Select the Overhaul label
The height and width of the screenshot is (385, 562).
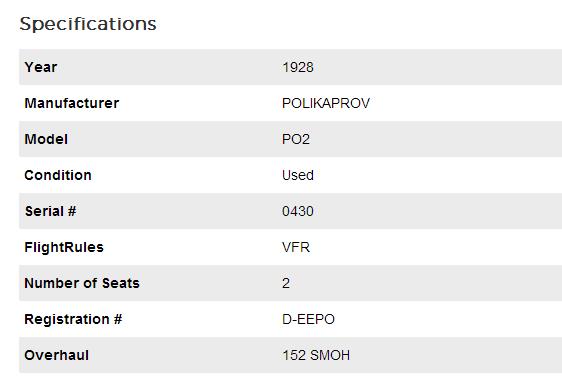pyautogui.click(x=57, y=355)
